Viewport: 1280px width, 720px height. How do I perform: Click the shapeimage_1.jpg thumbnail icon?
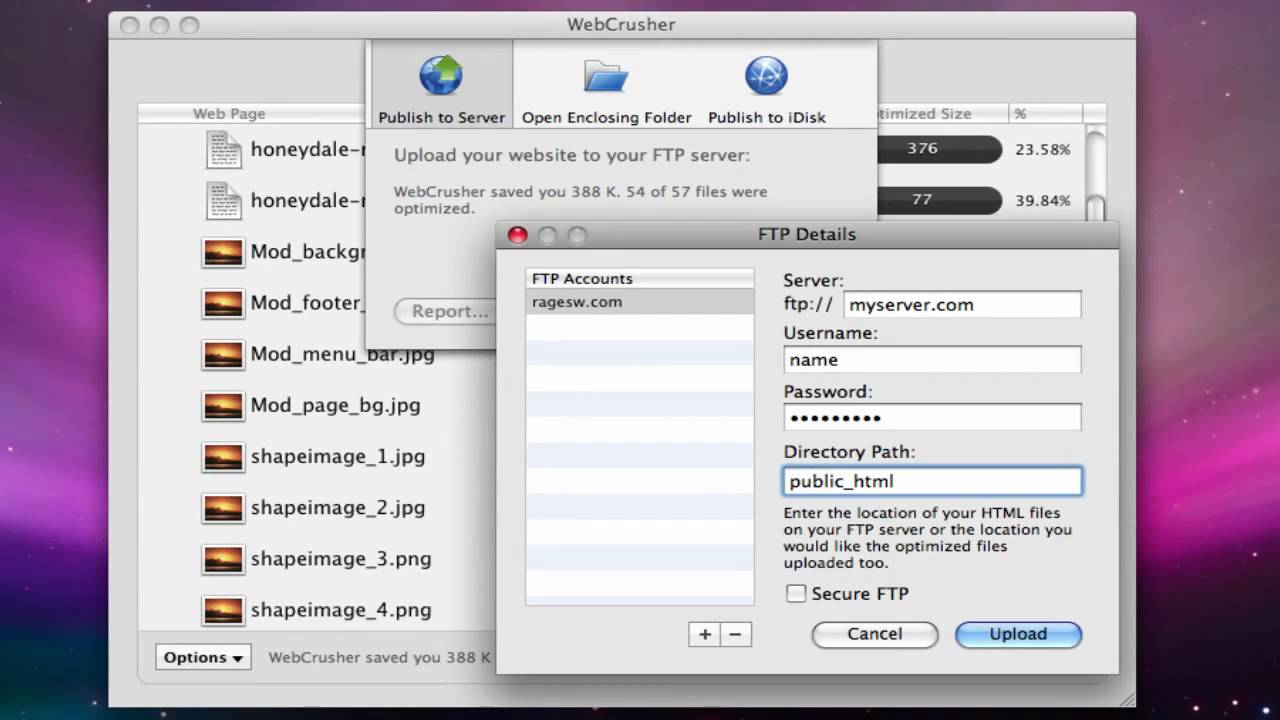(x=223, y=457)
